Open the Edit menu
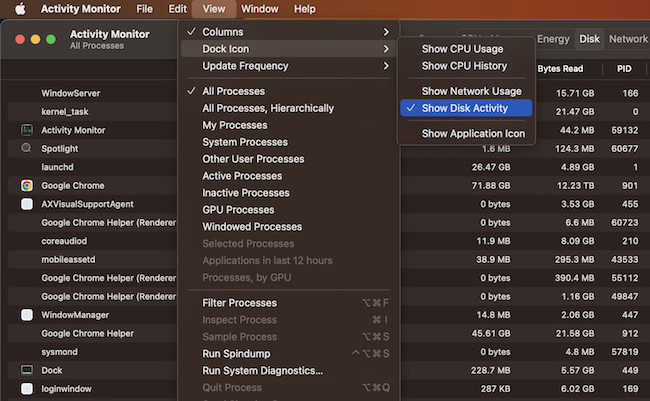 [177, 9]
